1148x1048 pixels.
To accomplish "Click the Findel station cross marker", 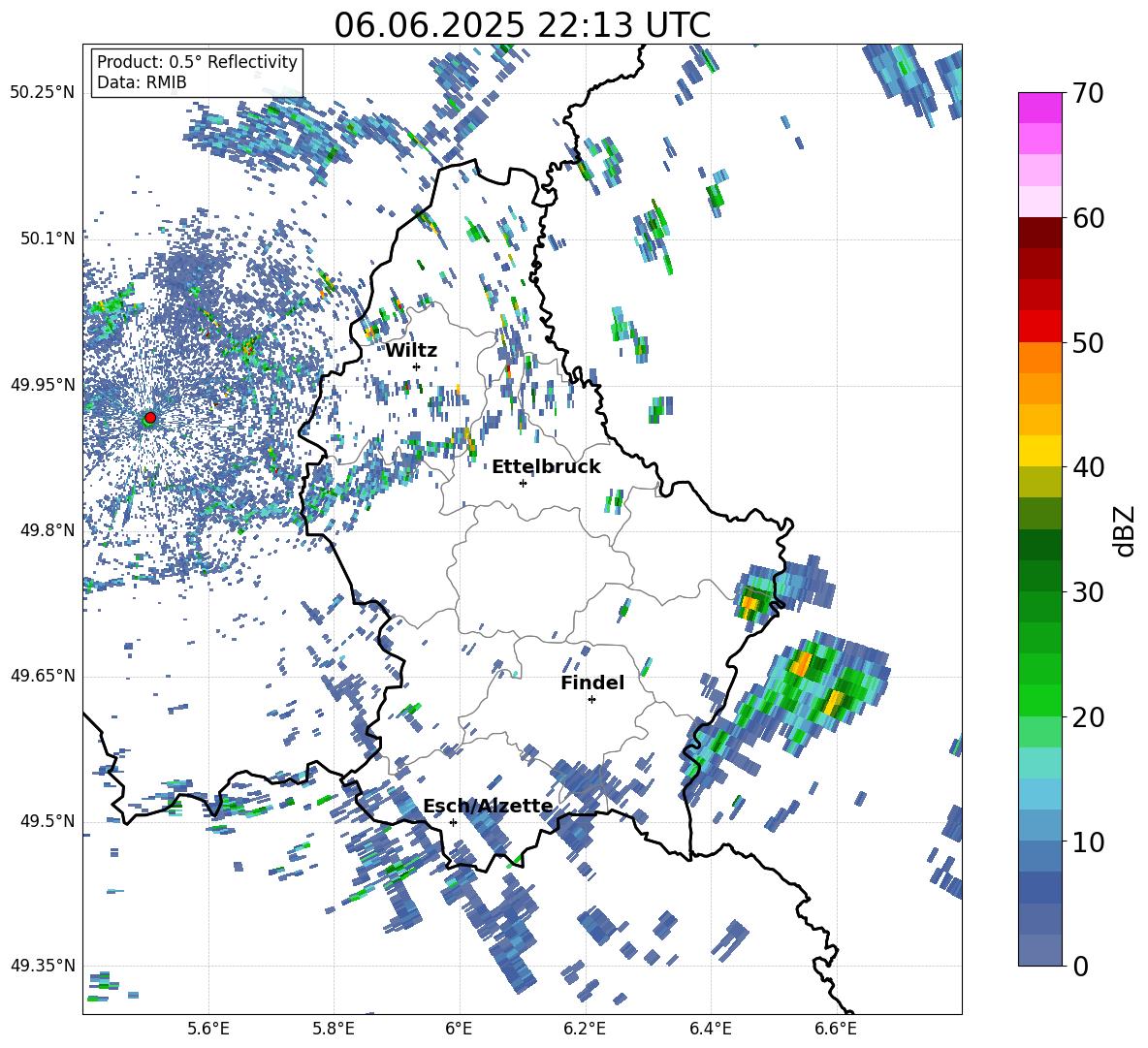I will (x=591, y=700).
